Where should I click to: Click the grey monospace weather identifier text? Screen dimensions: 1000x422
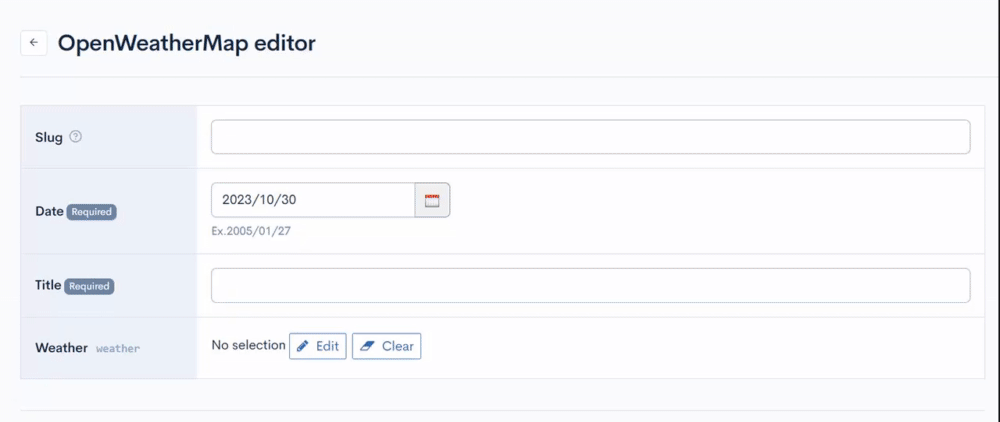pos(118,349)
